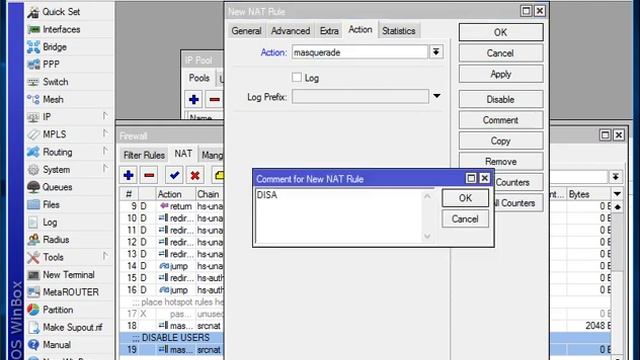Click OK in New NAT Rule

click(x=501, y=32)
